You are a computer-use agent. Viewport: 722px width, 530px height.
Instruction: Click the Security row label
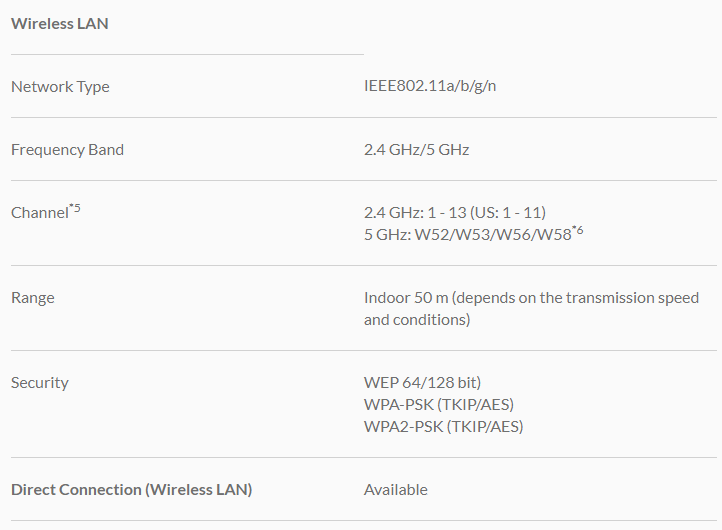point(39,383)
